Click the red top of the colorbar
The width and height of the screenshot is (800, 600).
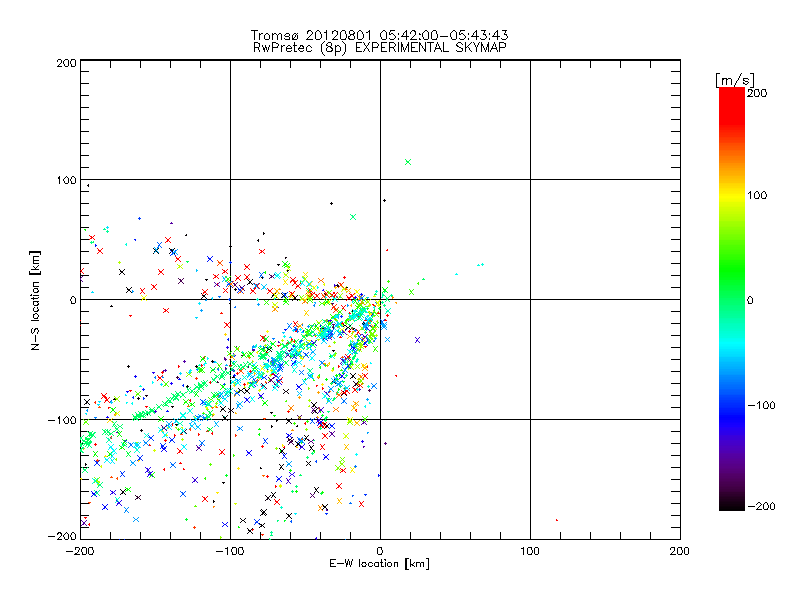tap(731, 97)
